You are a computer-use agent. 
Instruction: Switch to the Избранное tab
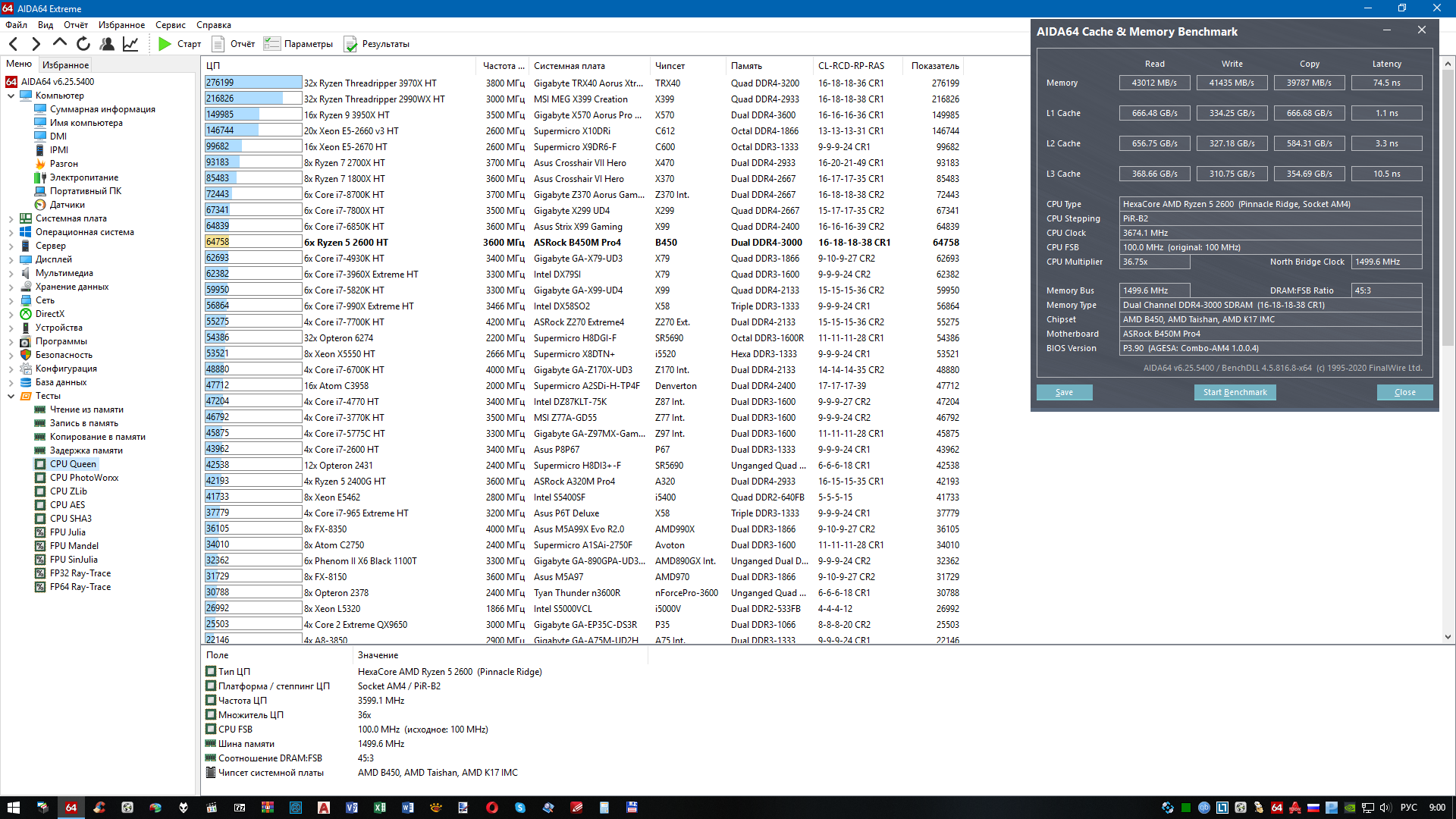(x=65, y=64)
